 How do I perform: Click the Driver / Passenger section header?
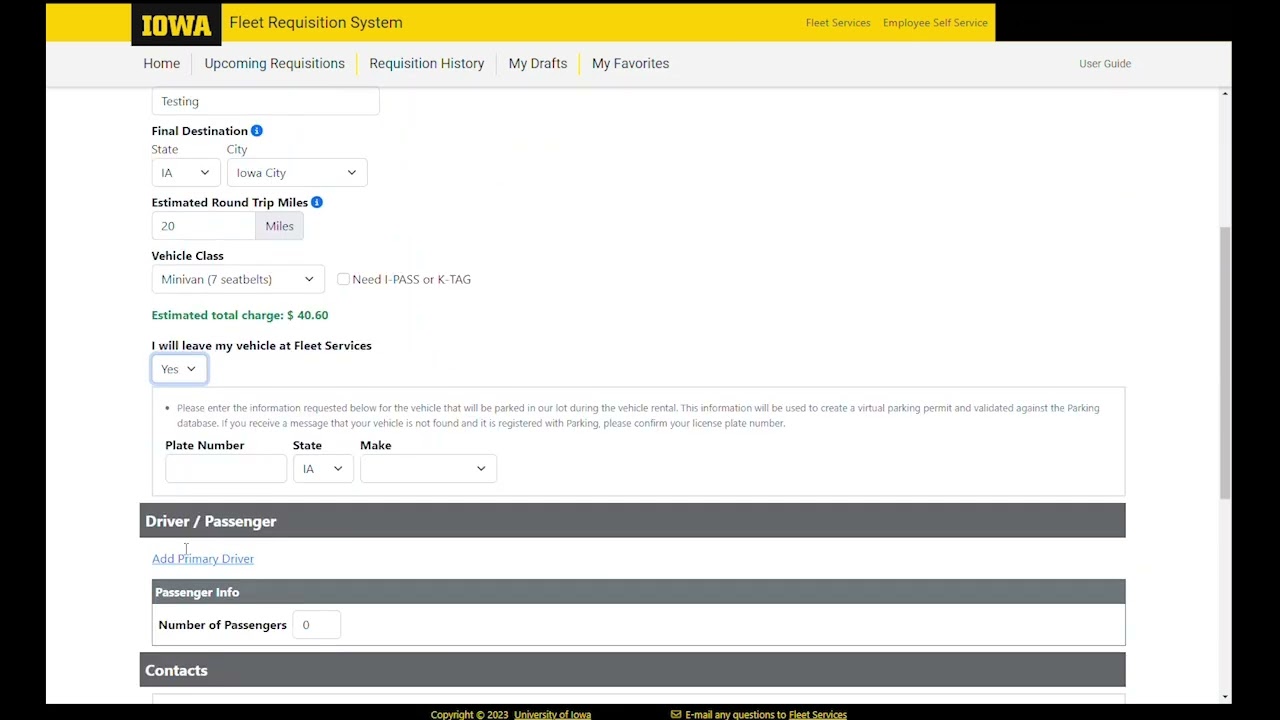coord(632,521)
